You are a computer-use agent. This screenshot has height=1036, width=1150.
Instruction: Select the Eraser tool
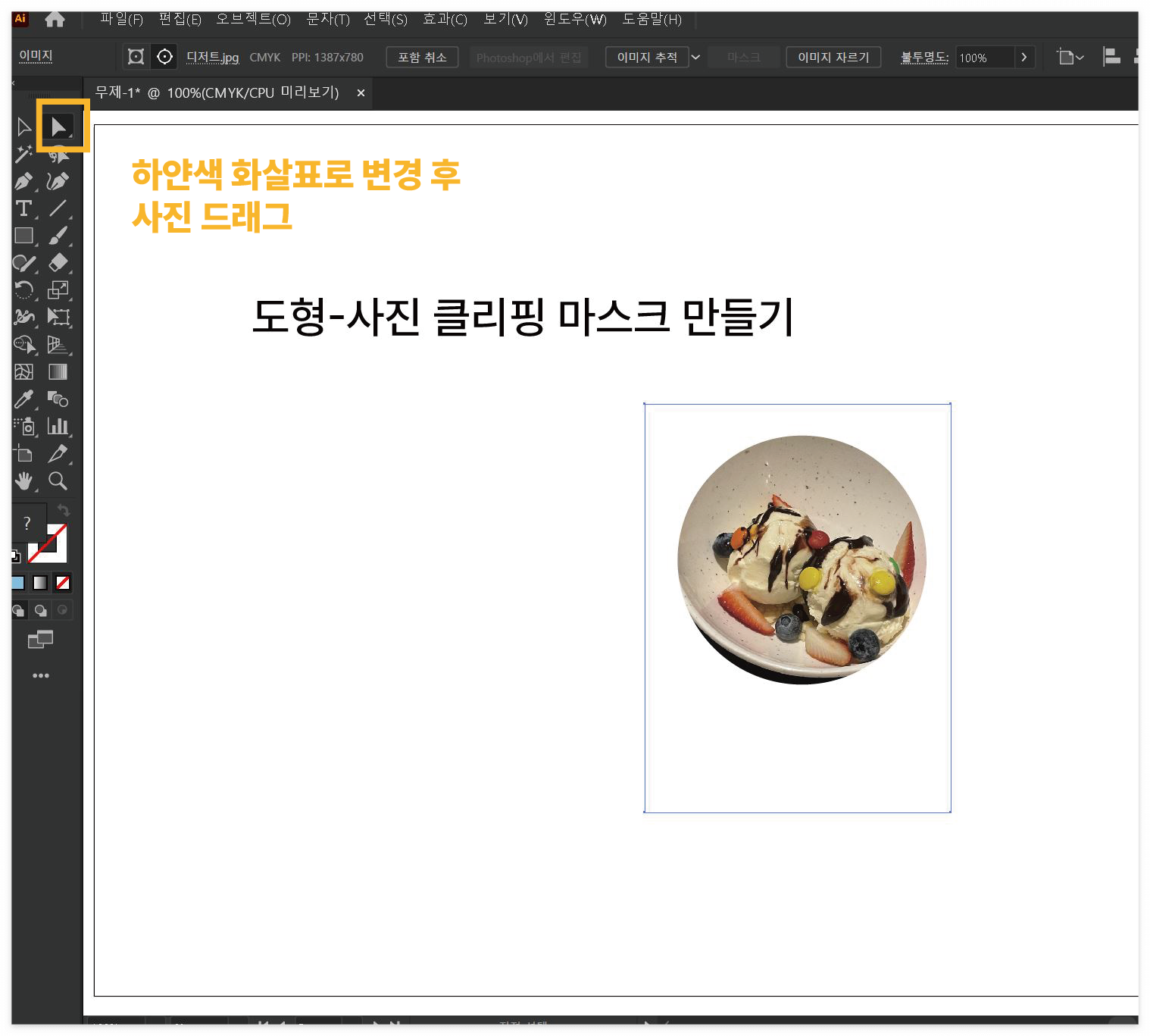tap(58, 263)
